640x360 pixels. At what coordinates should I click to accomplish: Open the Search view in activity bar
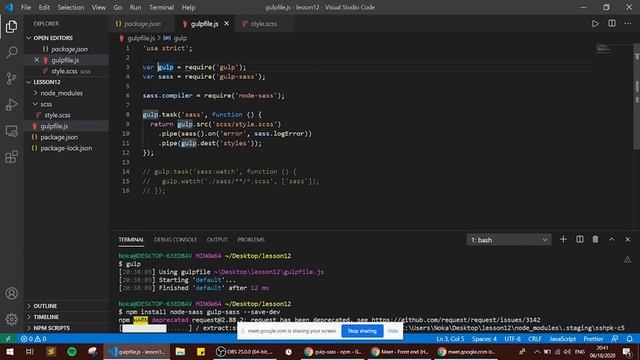point(11,52)
